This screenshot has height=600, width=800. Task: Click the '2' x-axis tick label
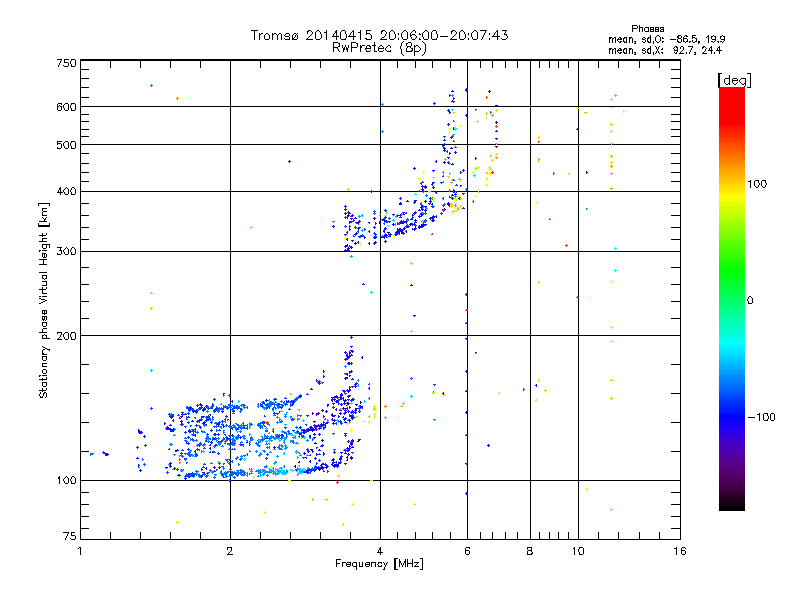tap(230, 551)
